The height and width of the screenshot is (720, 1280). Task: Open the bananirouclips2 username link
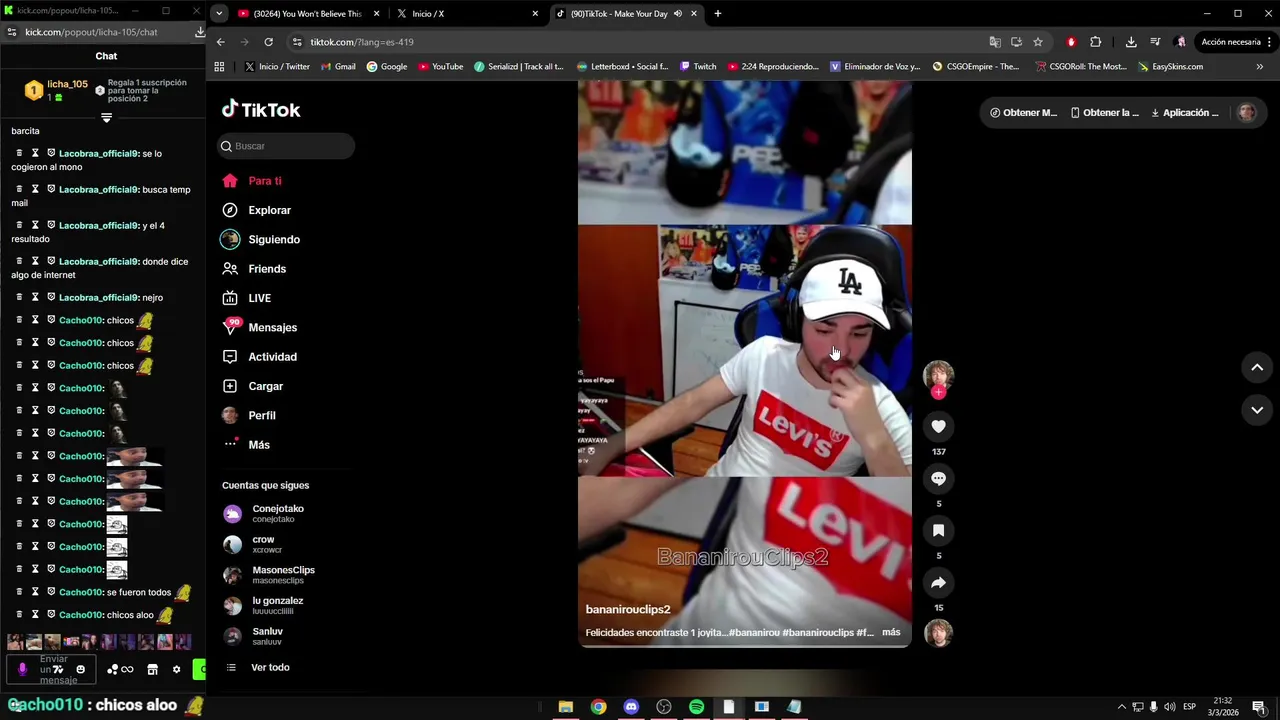pyautogui.click(x=628, y=609)
